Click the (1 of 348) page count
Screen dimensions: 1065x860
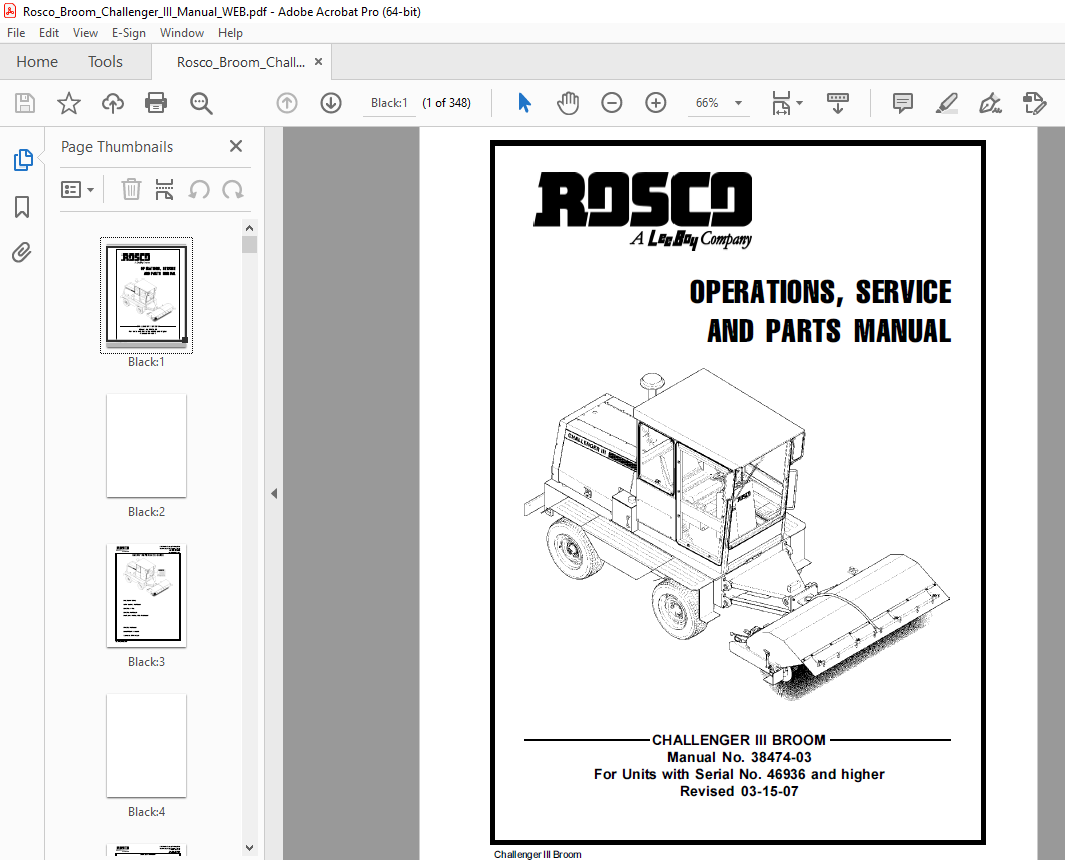tap(446, 103)
